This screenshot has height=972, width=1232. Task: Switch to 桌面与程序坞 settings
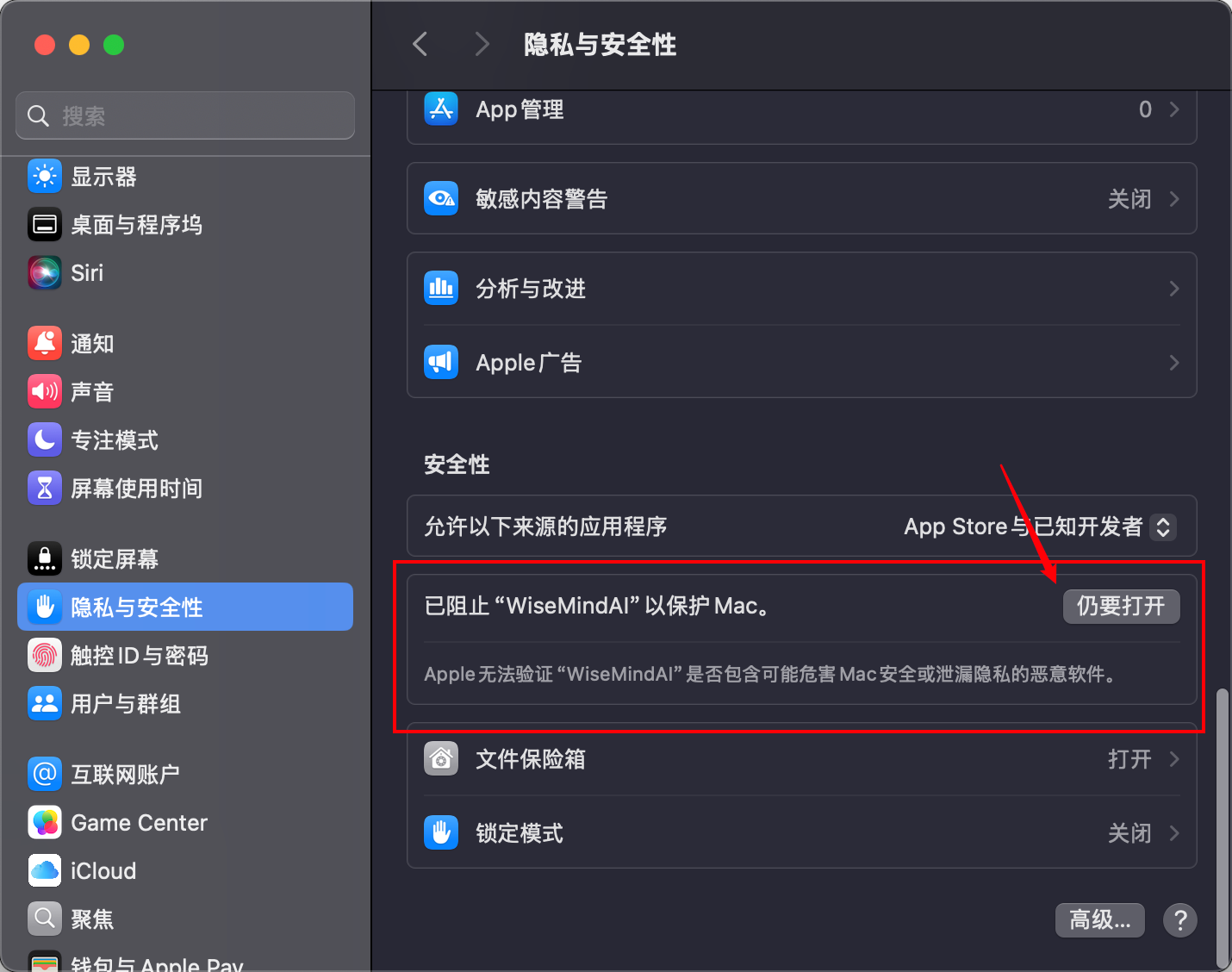(x=136, y=224)
